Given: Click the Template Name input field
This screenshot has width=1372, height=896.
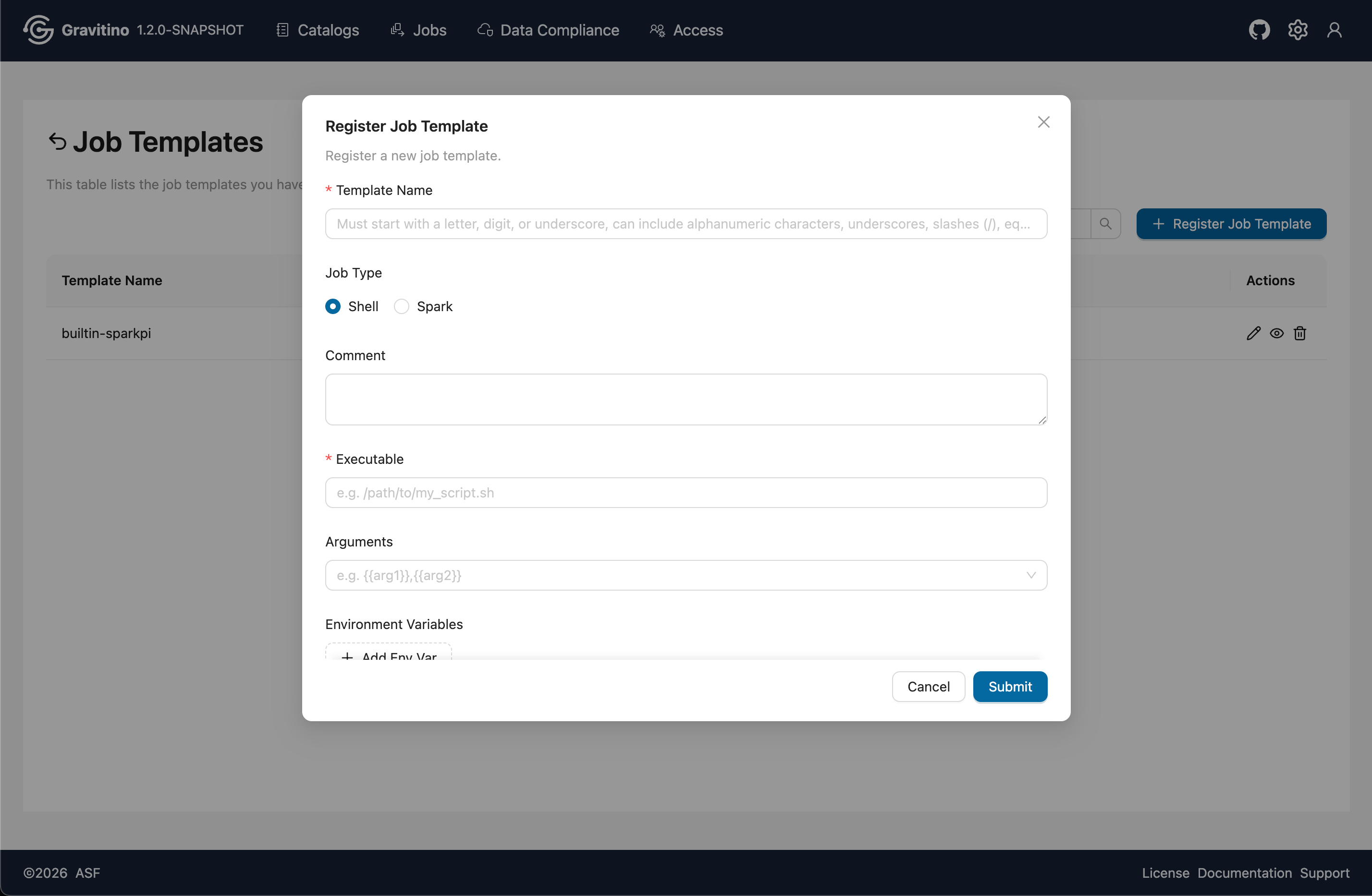Looking at the screenshot, I should pos(686,224).
